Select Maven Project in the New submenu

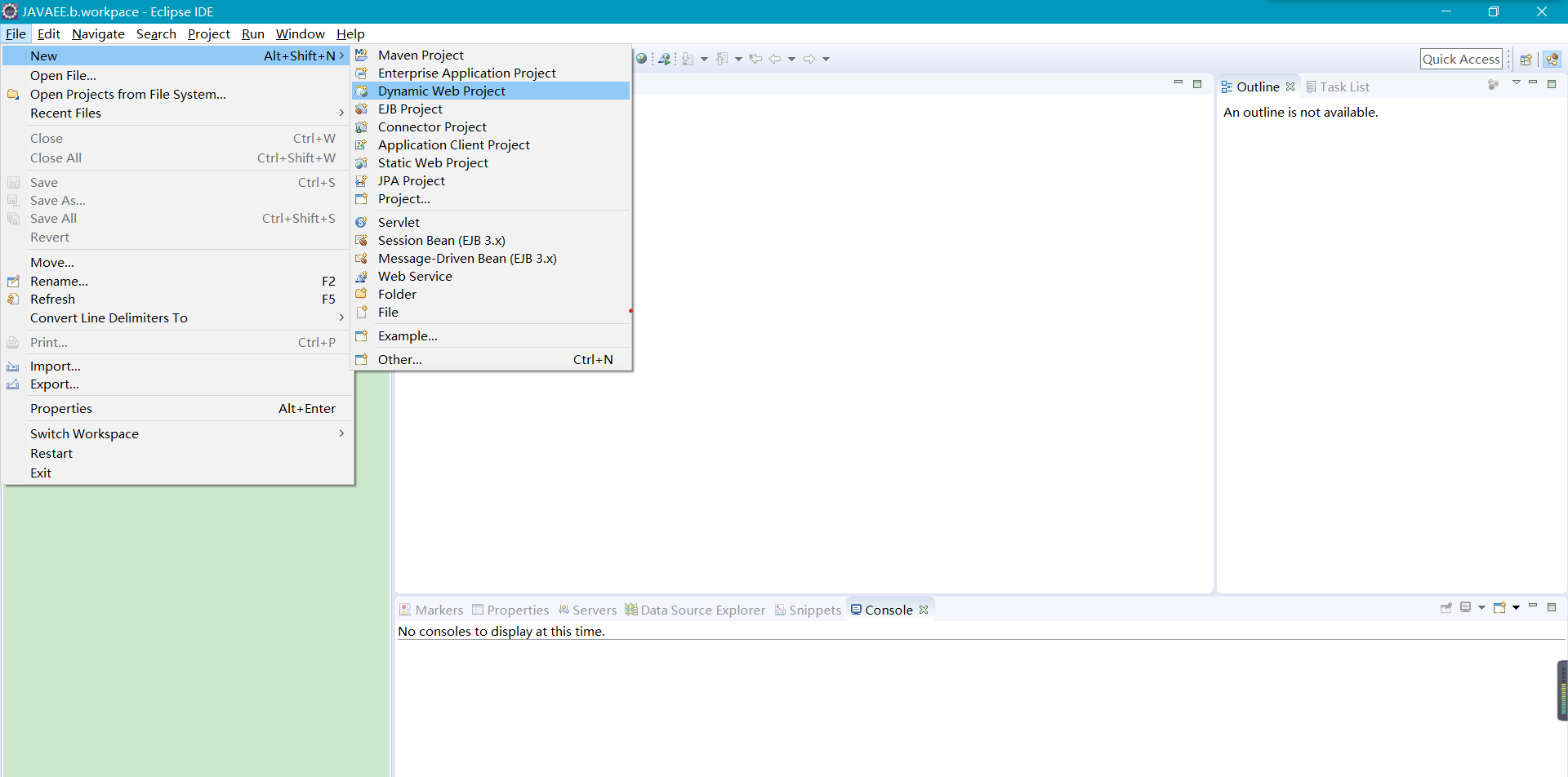pyautogui.click(x=491, y=55)
